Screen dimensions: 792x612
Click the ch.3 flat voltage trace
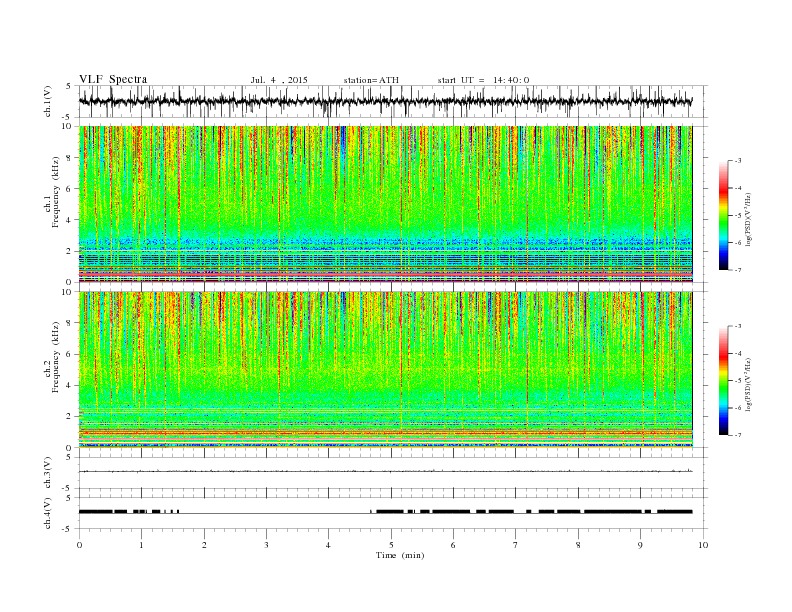(385, 471)
